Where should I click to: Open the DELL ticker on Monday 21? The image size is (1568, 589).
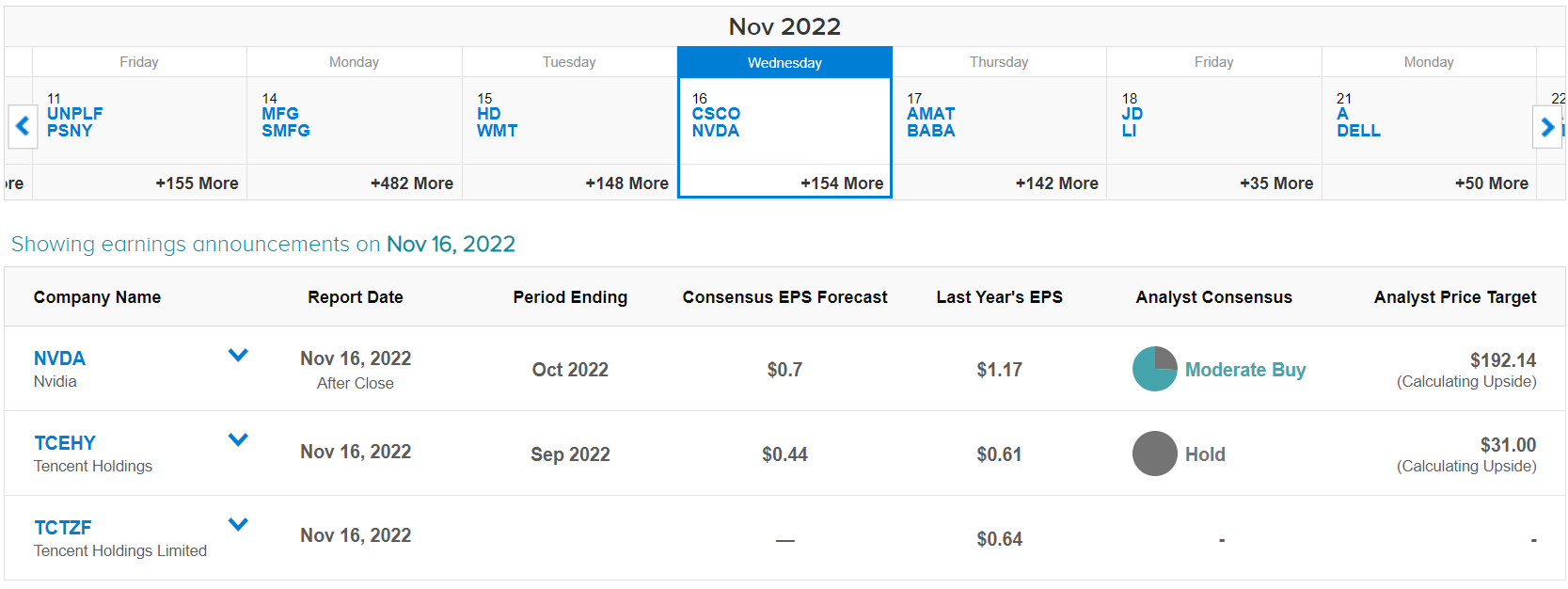coord(1358,131)
